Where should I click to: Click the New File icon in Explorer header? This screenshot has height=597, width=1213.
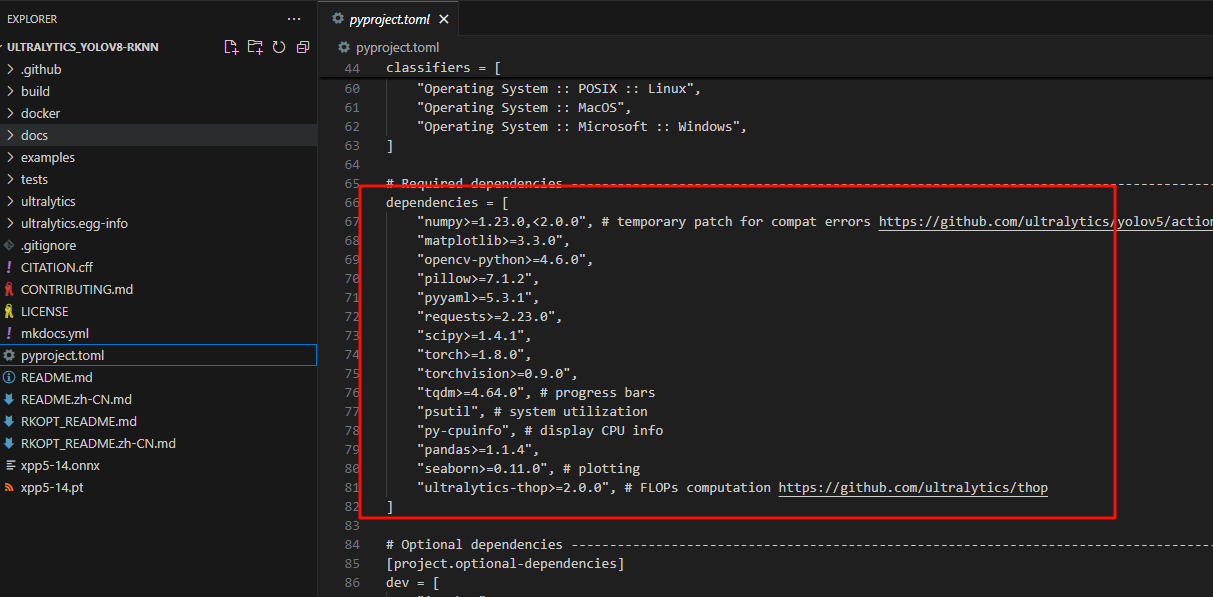tap(231, 47)
